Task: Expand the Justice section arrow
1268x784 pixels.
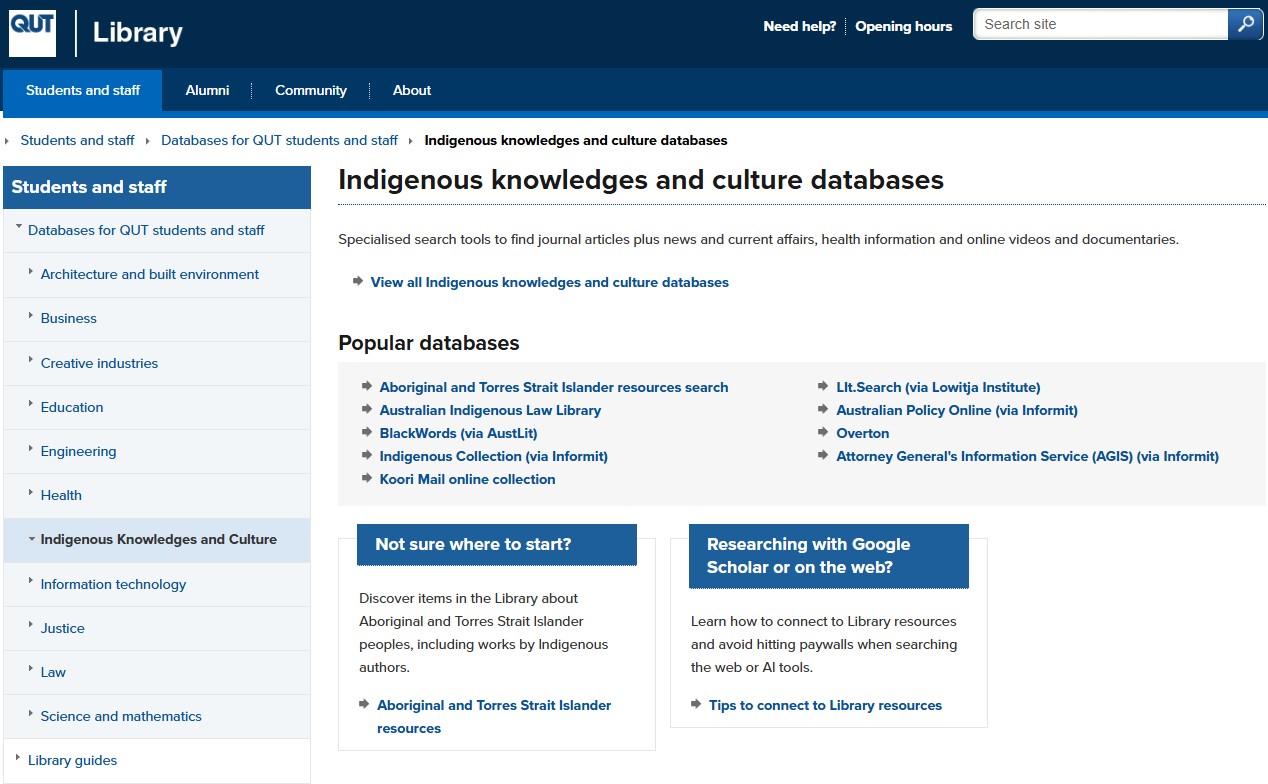Action: click(31, 626)
